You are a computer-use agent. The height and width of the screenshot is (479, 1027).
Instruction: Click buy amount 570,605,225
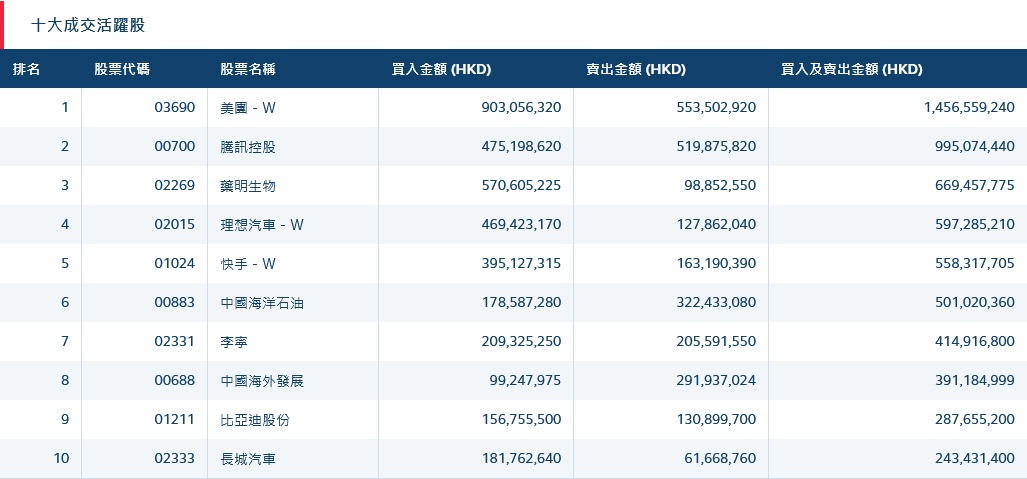tap(521, 185)
